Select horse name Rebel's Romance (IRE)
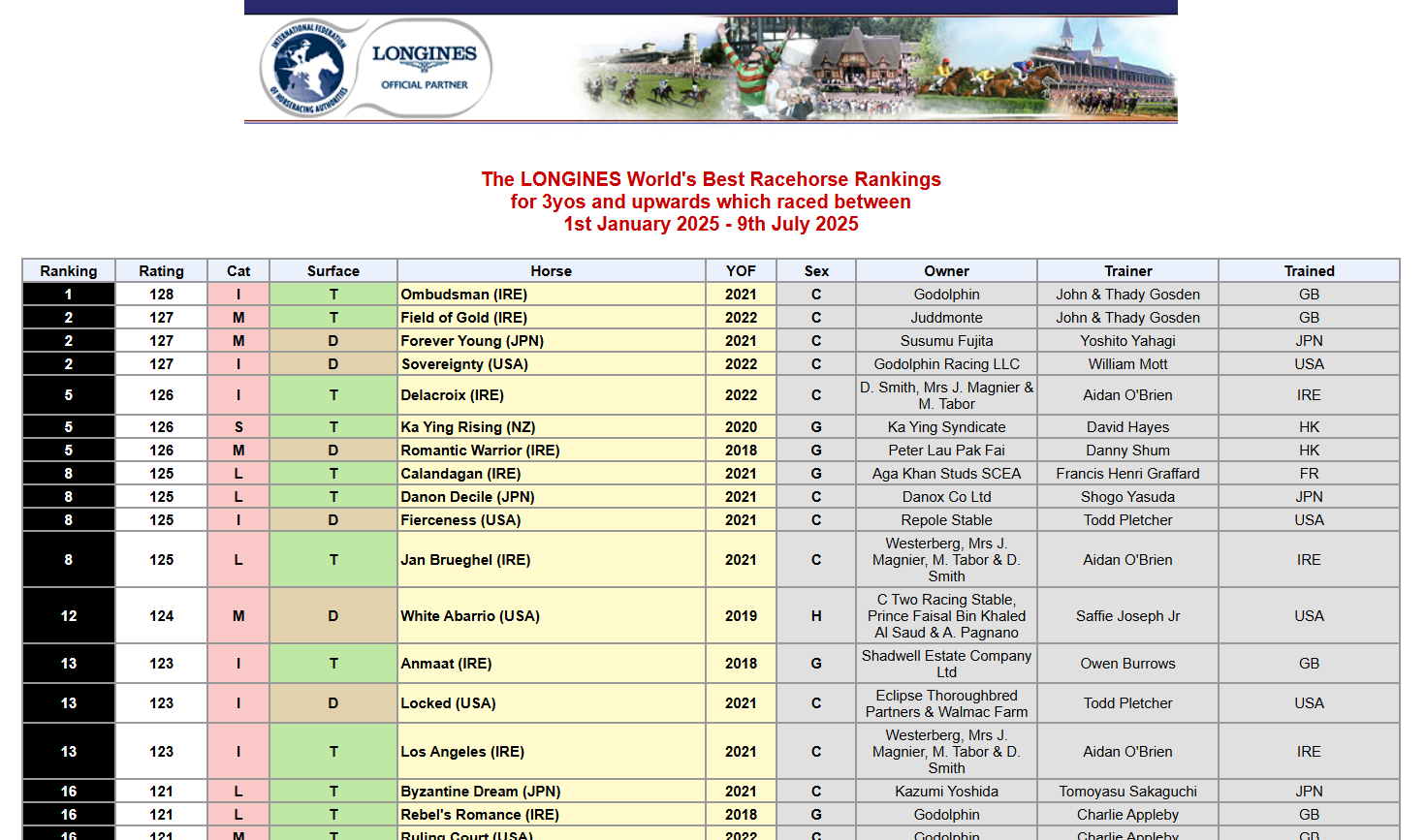Viewport: 1426px width, 840px height. [480, 815]
